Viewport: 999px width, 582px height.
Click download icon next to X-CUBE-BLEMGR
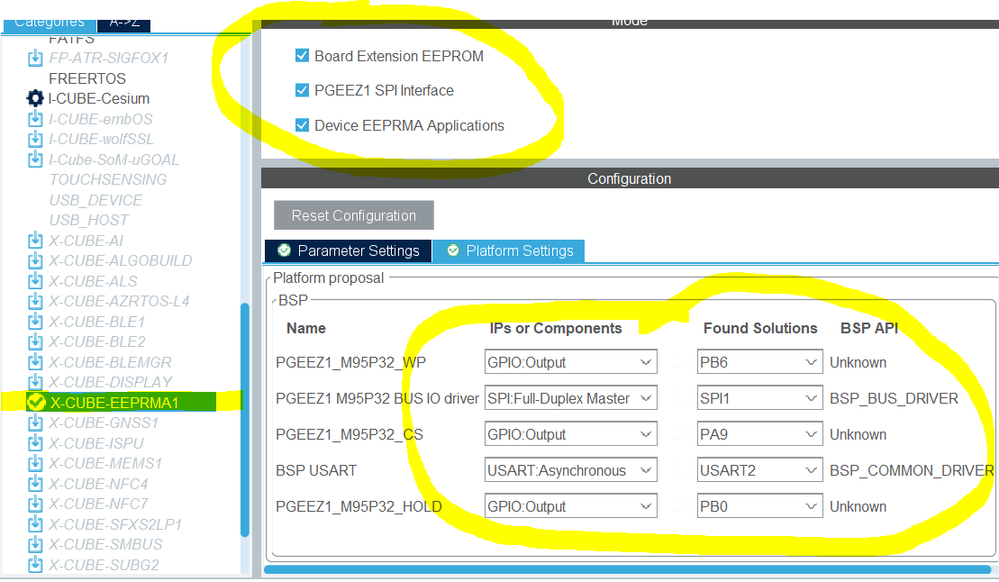tap(35, 362)
